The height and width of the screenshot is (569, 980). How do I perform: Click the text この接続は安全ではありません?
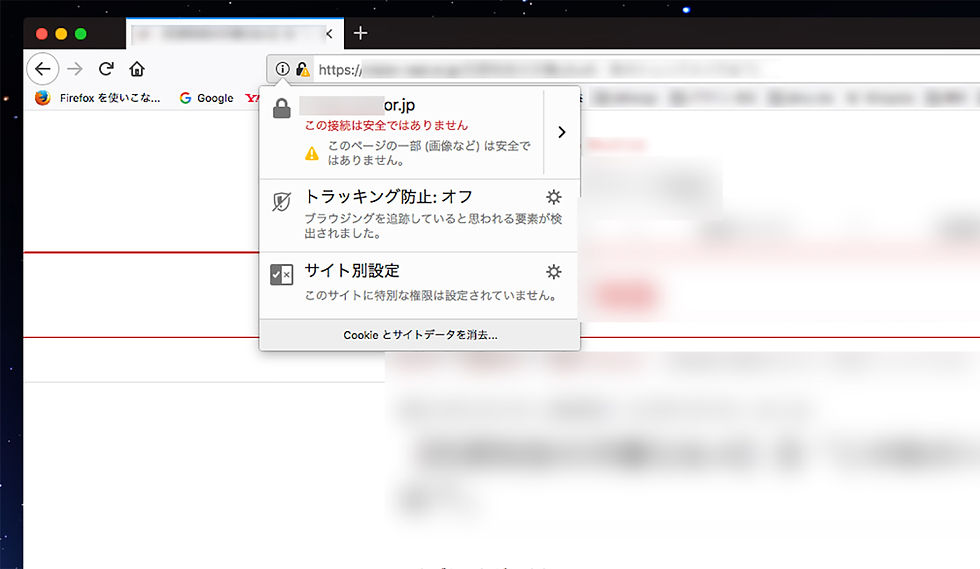coord(386,126)
